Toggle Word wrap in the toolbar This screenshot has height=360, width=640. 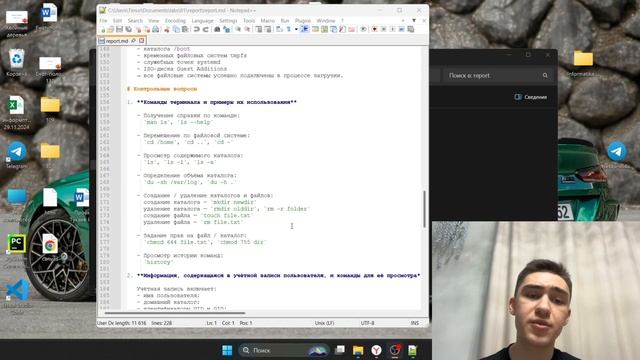tap(279, 29)
